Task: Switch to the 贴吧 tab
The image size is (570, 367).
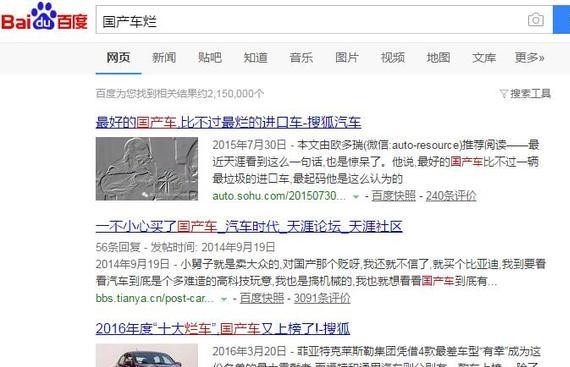Action: coord(210,57)
